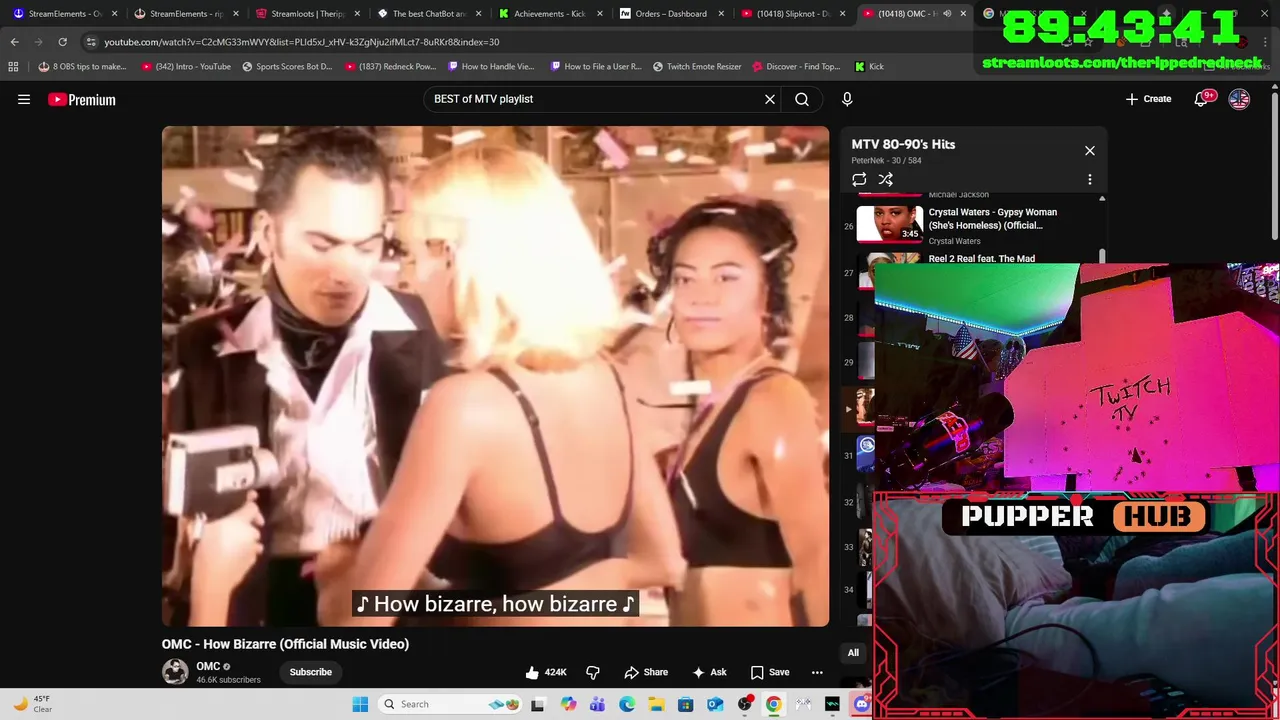Image resolution: width=1280 pixels, height=720 pixels.
Task: Open Windows Start menu
Action: pyautogui.click(x=361, y=704)
